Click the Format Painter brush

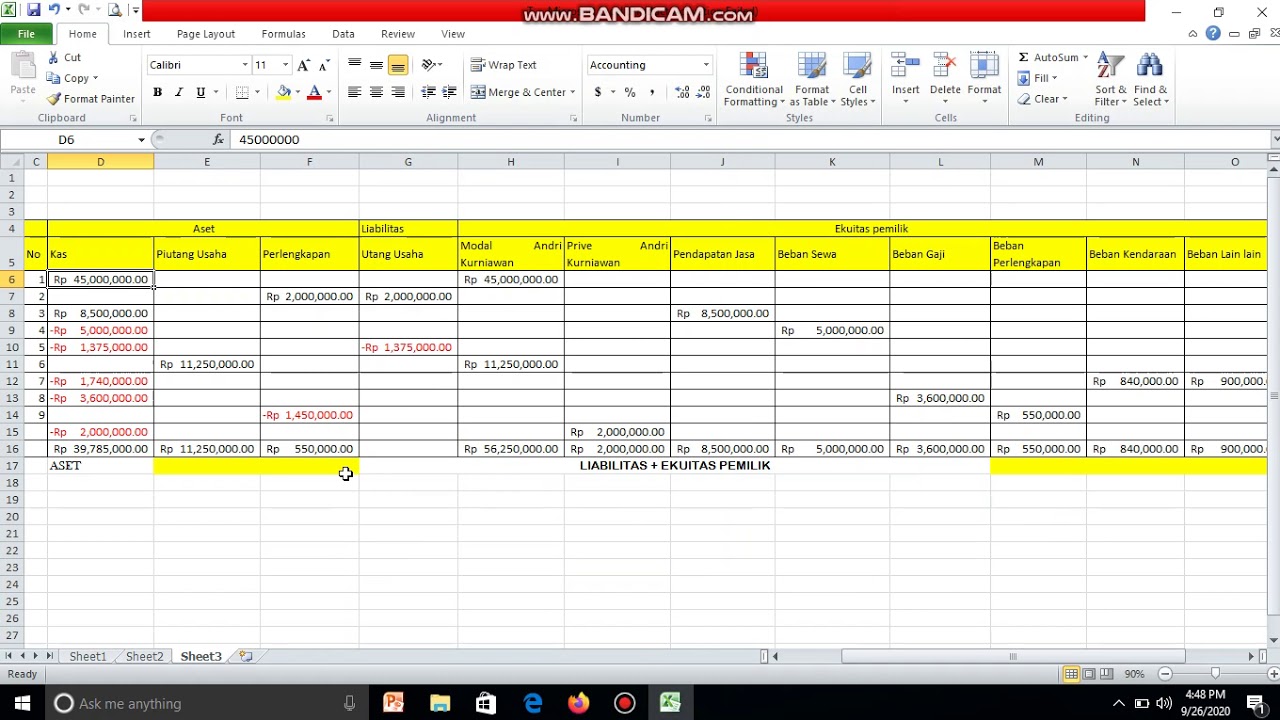pyautogui.click(x=54, y=99)
